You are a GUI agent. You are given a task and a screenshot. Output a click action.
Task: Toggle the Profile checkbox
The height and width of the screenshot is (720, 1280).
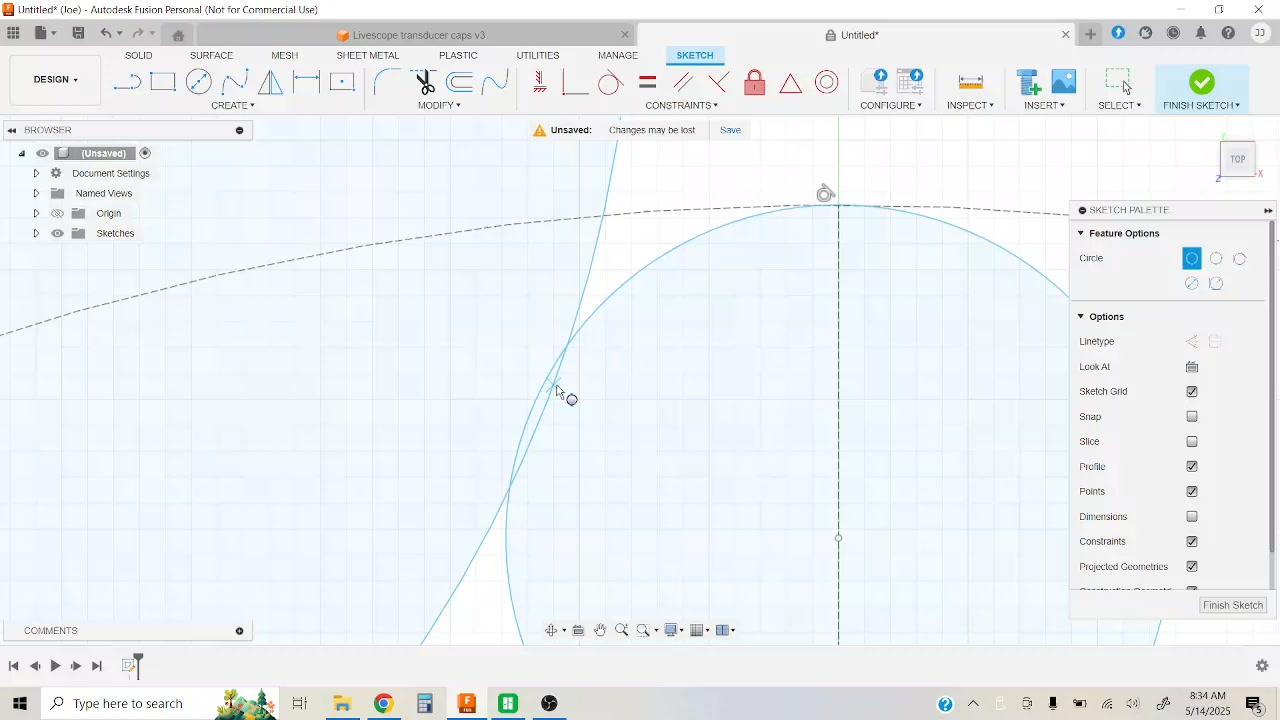coord(1192,467)
